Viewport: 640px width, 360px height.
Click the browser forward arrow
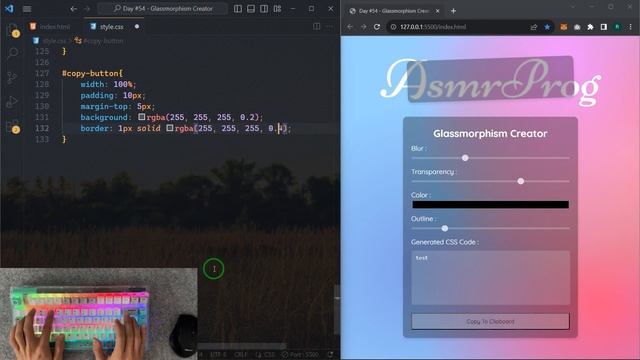(x=363, y=27)
